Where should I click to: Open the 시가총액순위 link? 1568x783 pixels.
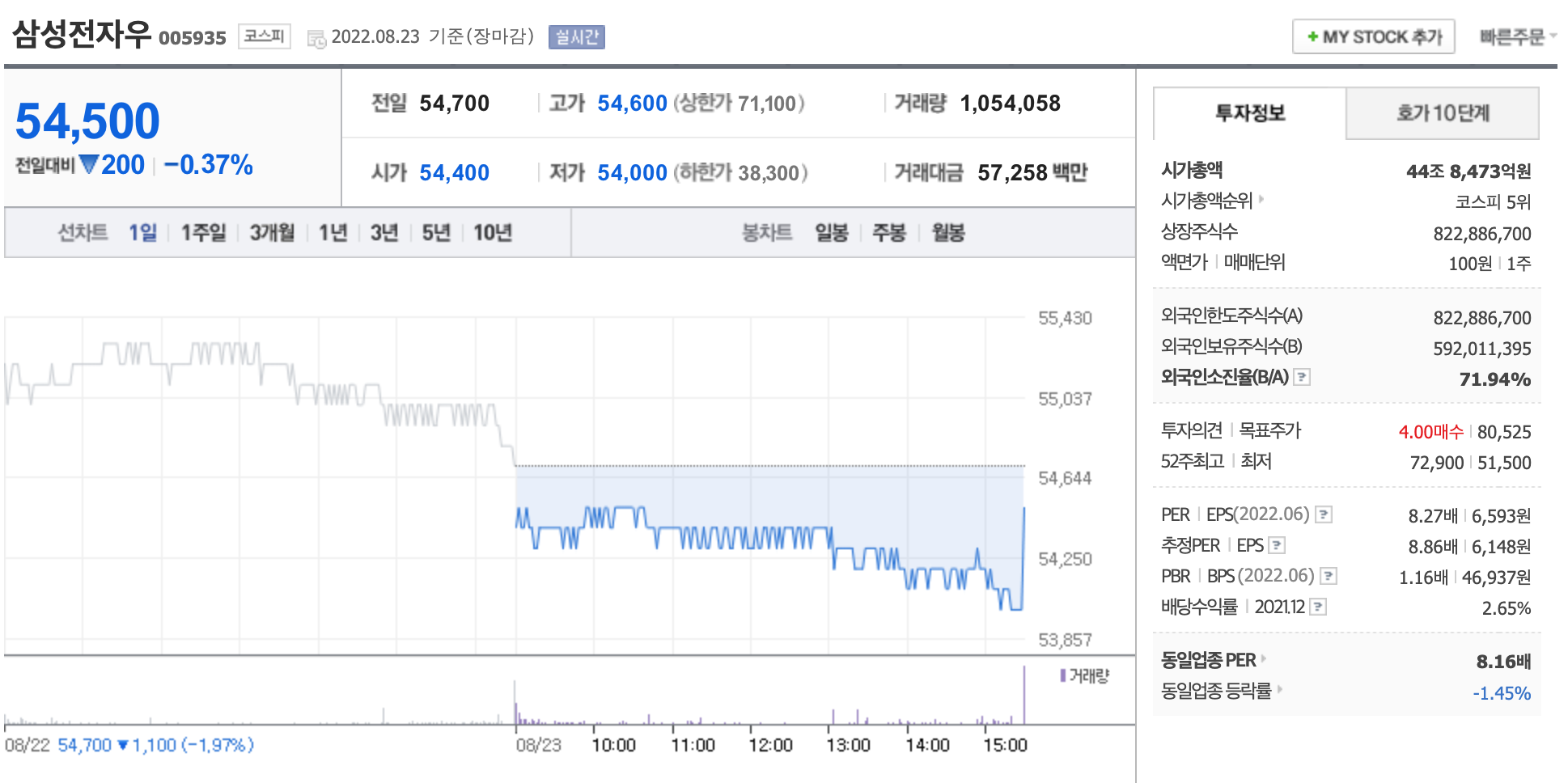click(1206, 201)
